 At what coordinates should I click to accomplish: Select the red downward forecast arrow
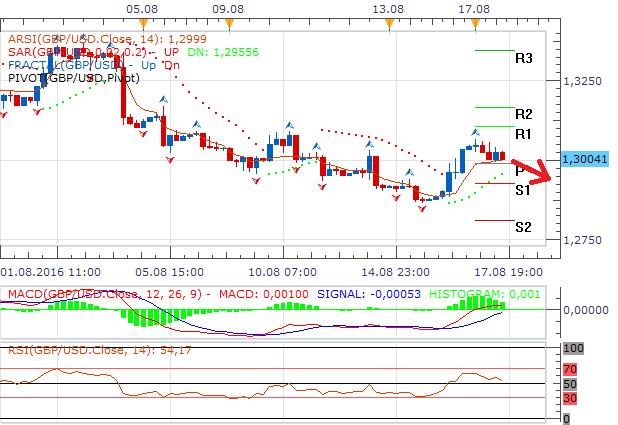click(543, 171)
